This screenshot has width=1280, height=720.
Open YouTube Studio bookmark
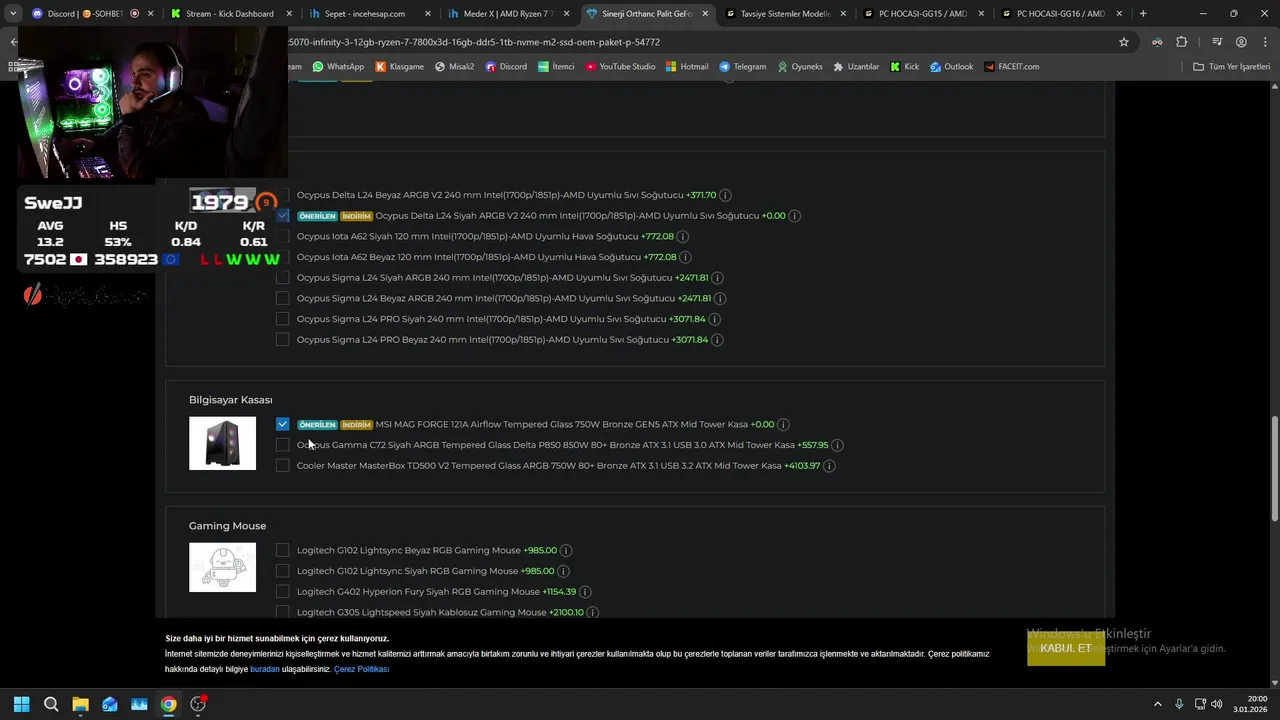click(620, 67)
